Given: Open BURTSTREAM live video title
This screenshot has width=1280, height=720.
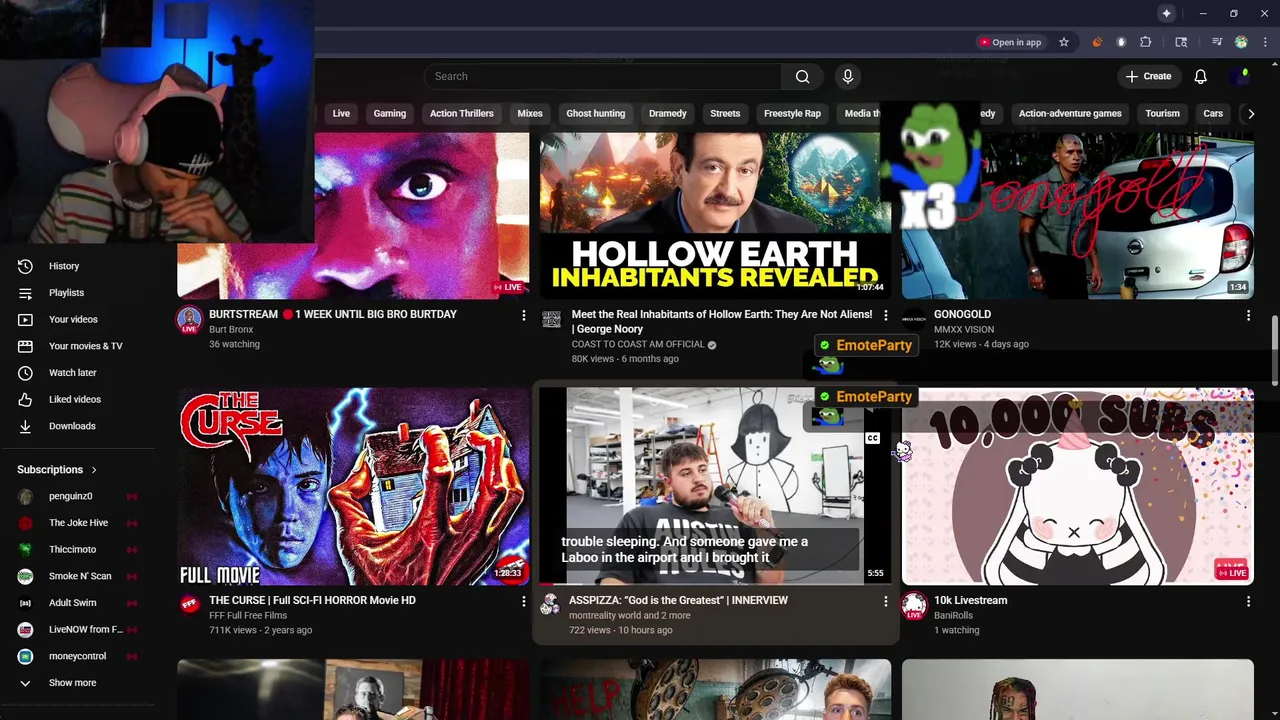Looking at the screenshot, I should tap(333, 315).
